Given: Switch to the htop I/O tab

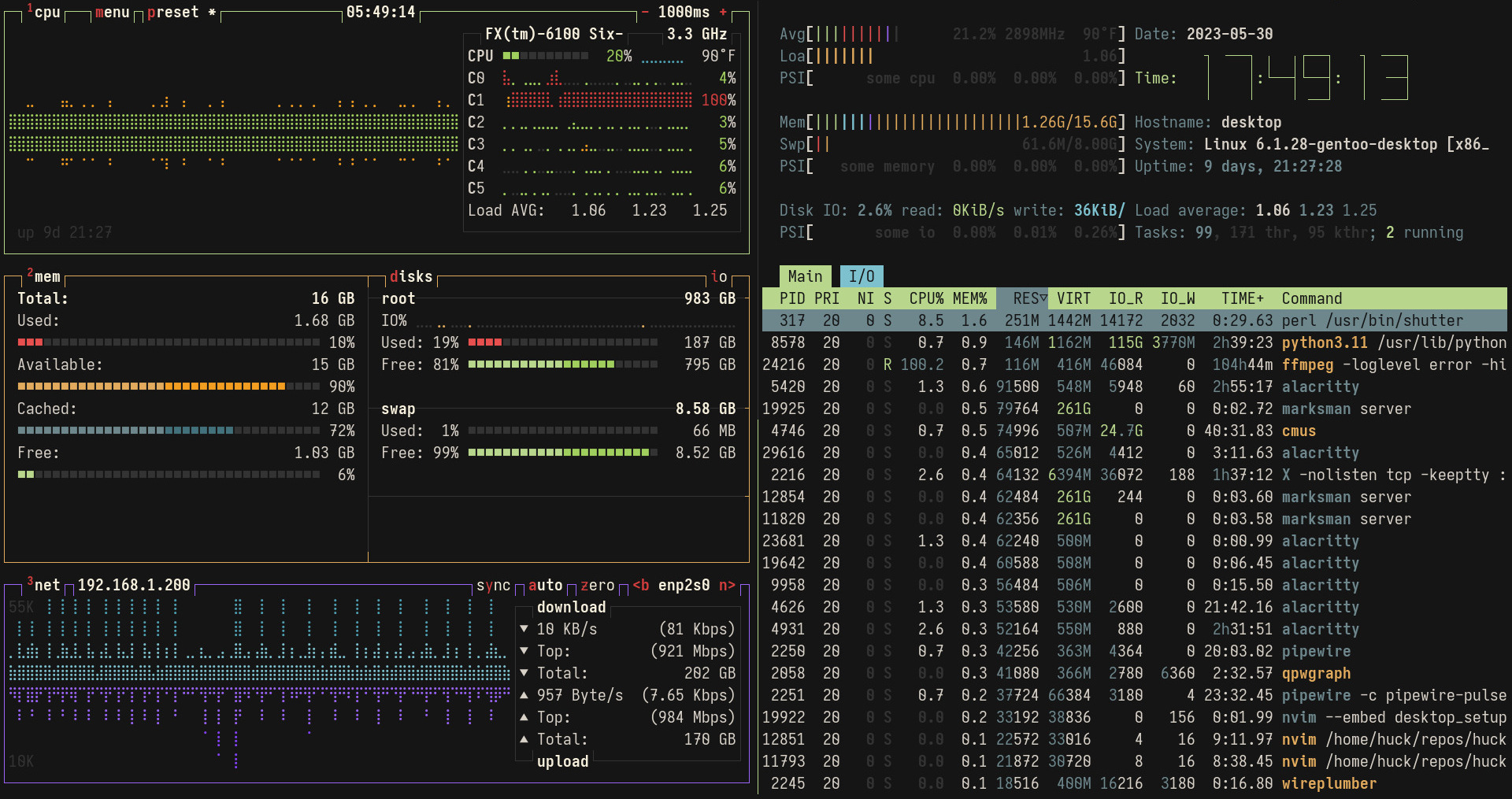Looking at the screenshot, I should (862, 276).
